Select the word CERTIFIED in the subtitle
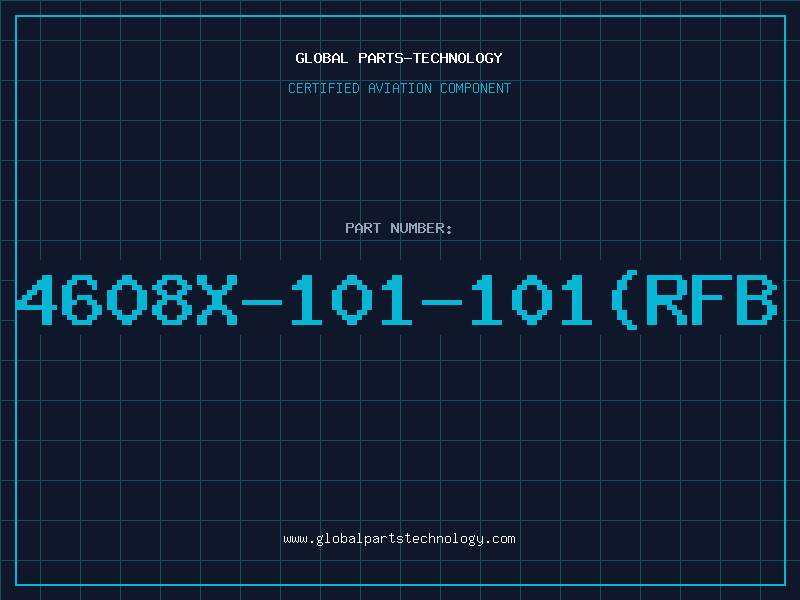Screen dimensions: 800x600 [x=324, y=88]
